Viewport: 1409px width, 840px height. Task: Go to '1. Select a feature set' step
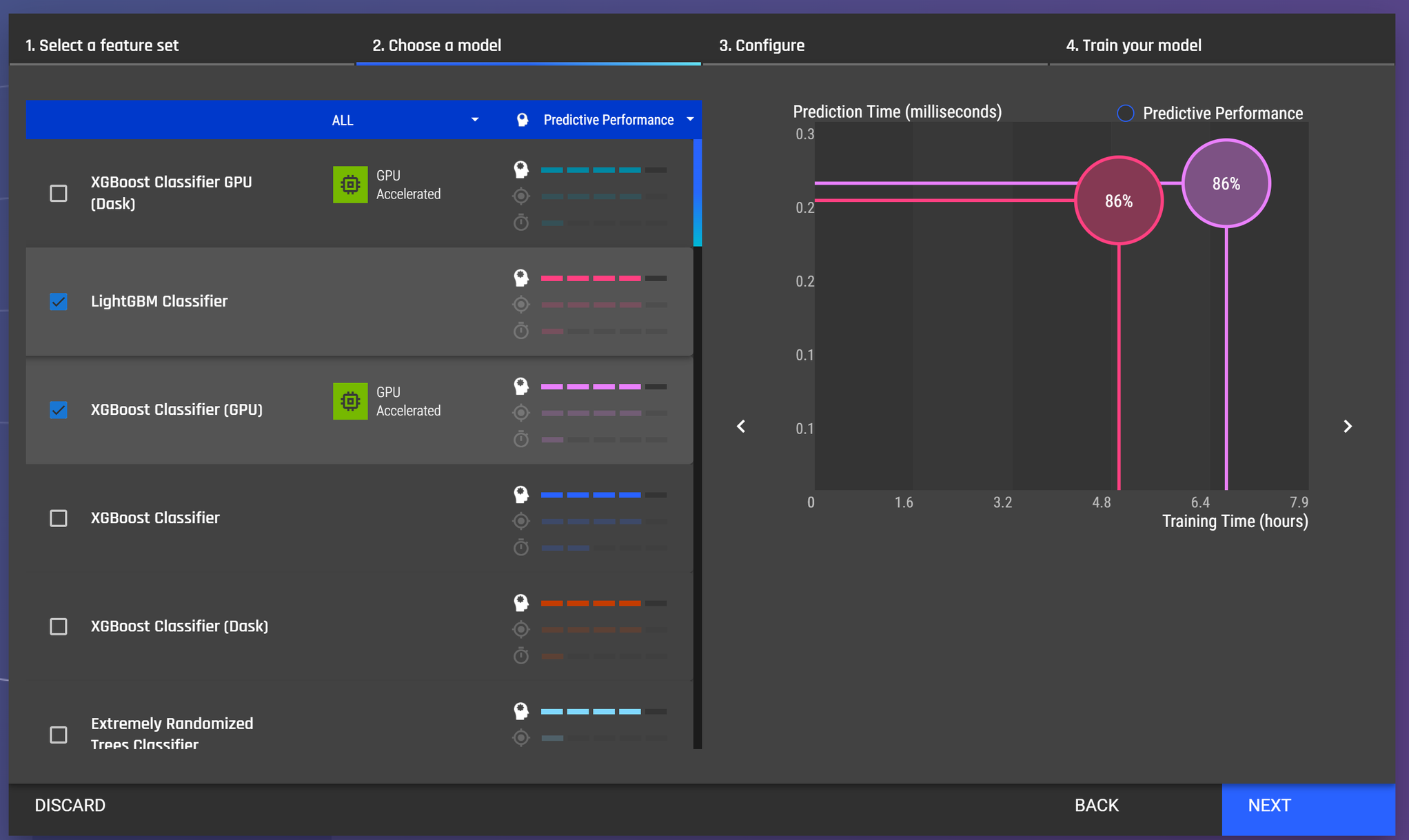coord(102,45)
